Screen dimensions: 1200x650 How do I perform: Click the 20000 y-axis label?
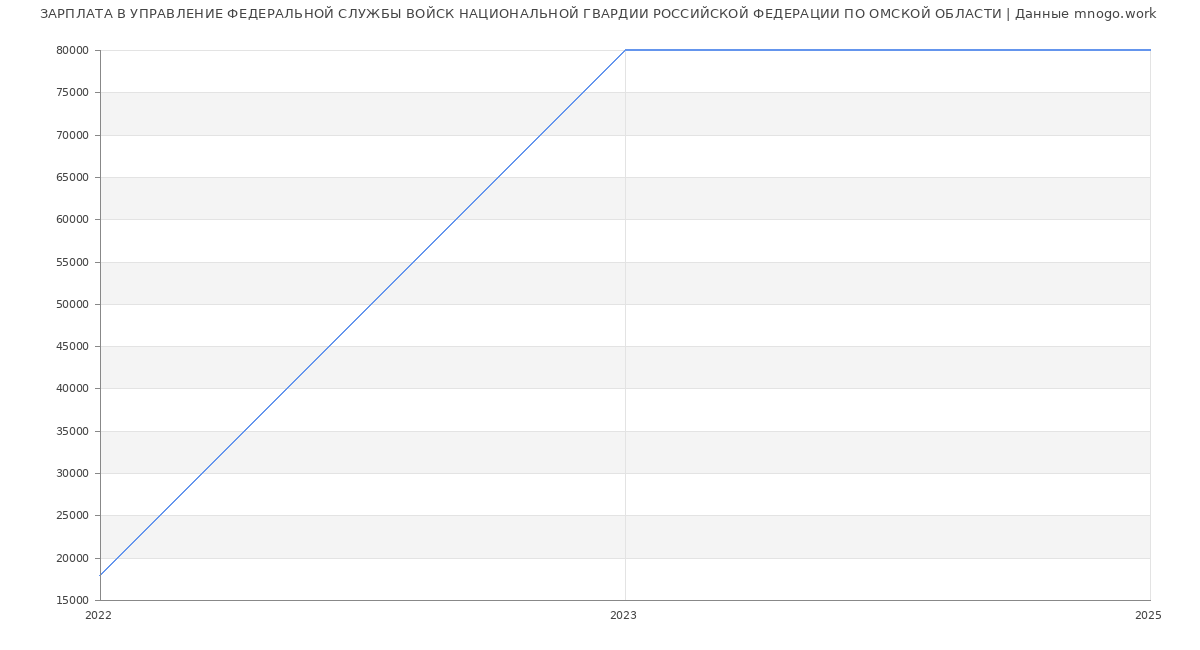coord(72,559)
